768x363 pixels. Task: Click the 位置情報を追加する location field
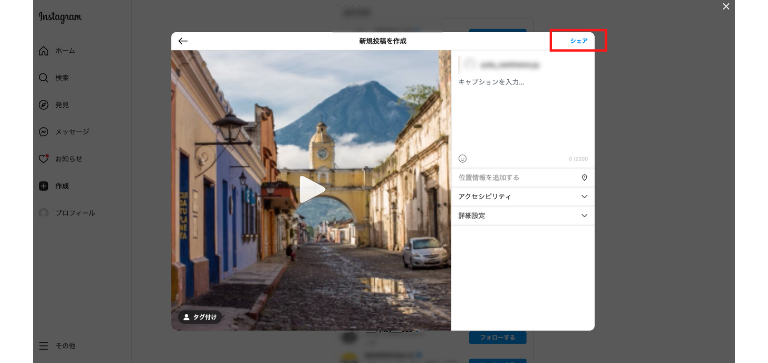click(523, 177)
